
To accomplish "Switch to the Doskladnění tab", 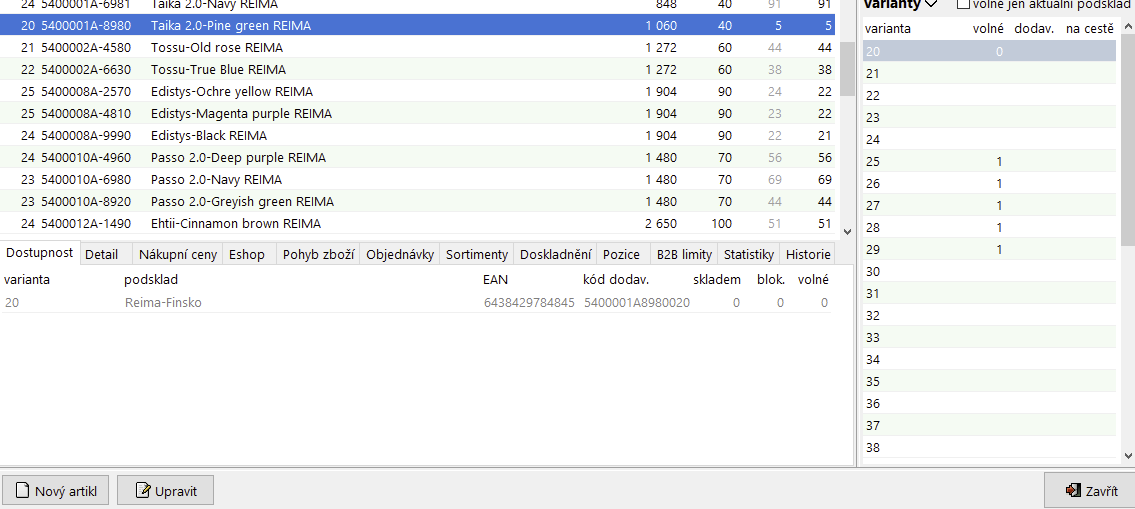I will tap(555, 254).
